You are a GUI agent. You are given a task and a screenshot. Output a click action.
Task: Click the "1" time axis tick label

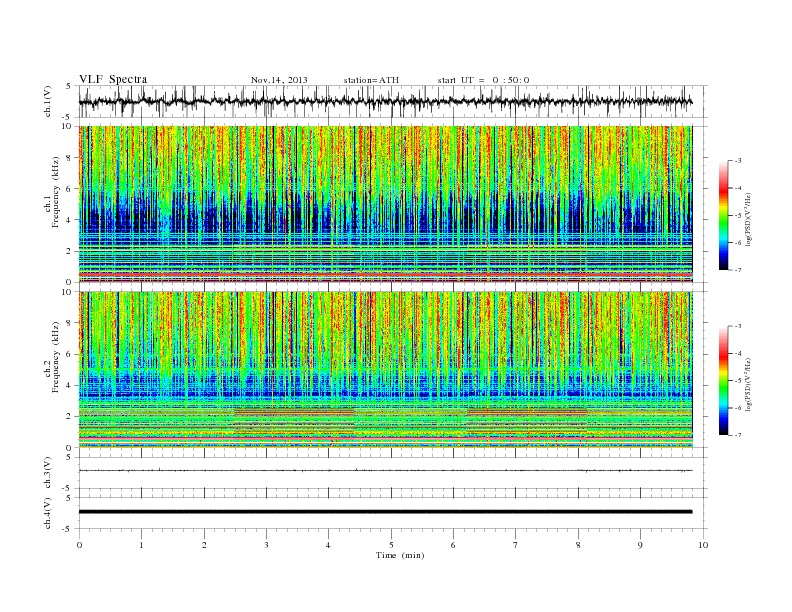click(141, 545)
